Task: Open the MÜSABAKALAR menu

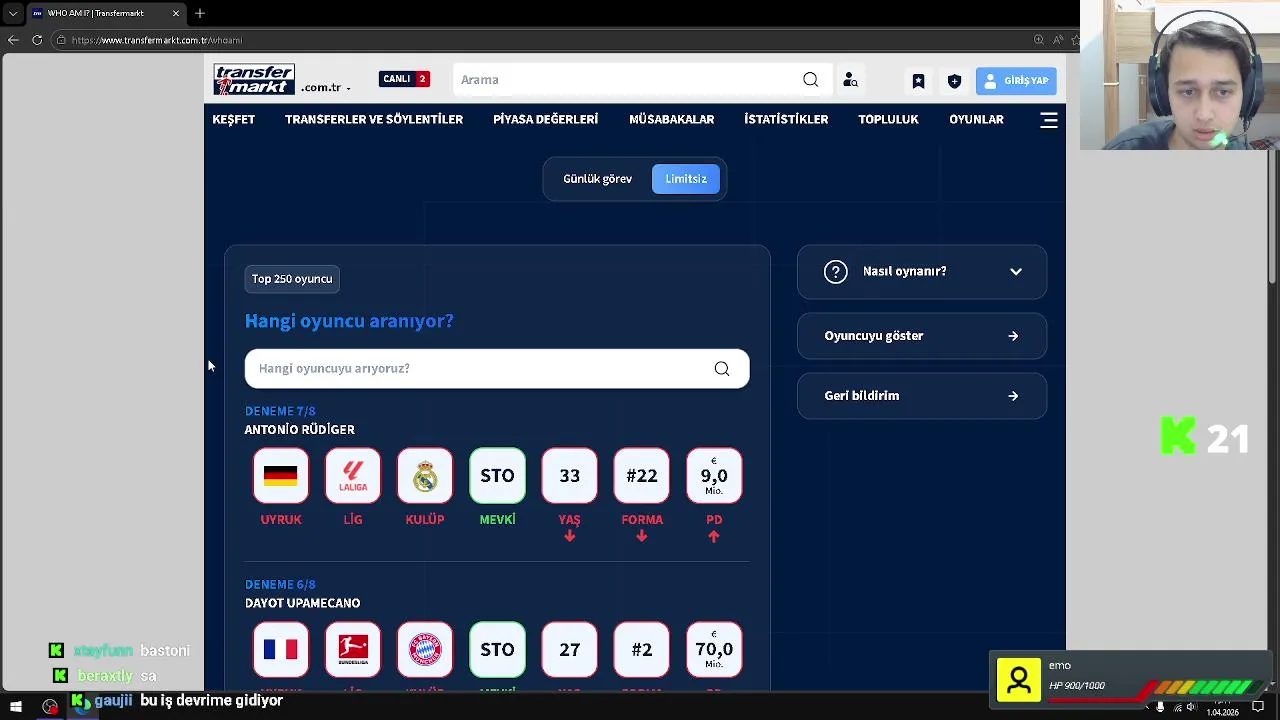Action: (x=671, y=119)
